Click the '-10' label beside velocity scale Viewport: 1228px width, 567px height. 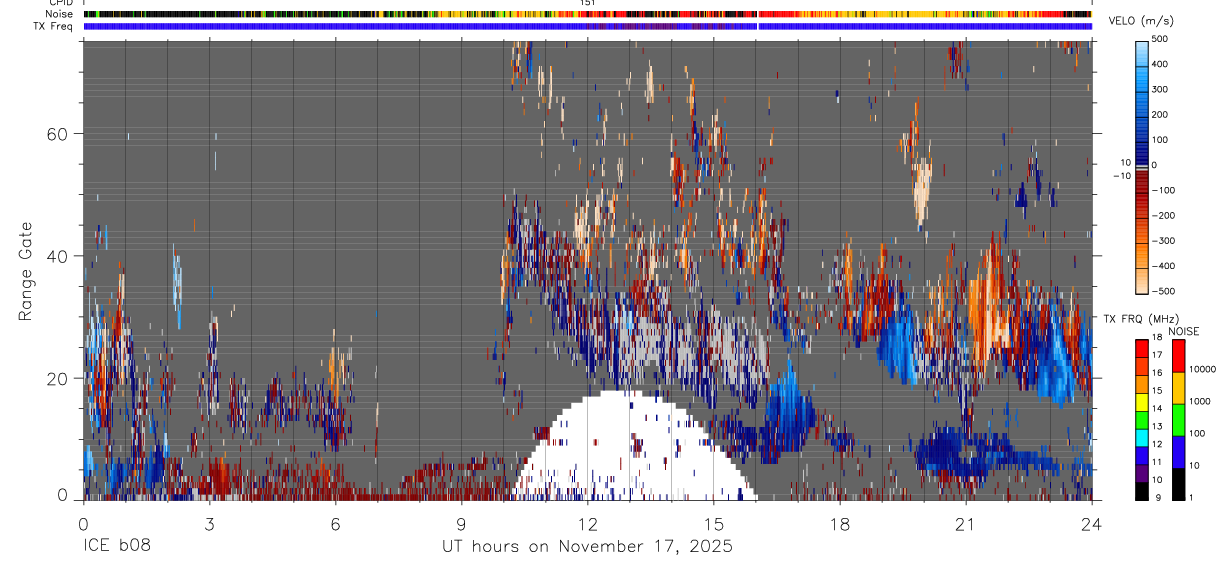(x=1121, y=176)
